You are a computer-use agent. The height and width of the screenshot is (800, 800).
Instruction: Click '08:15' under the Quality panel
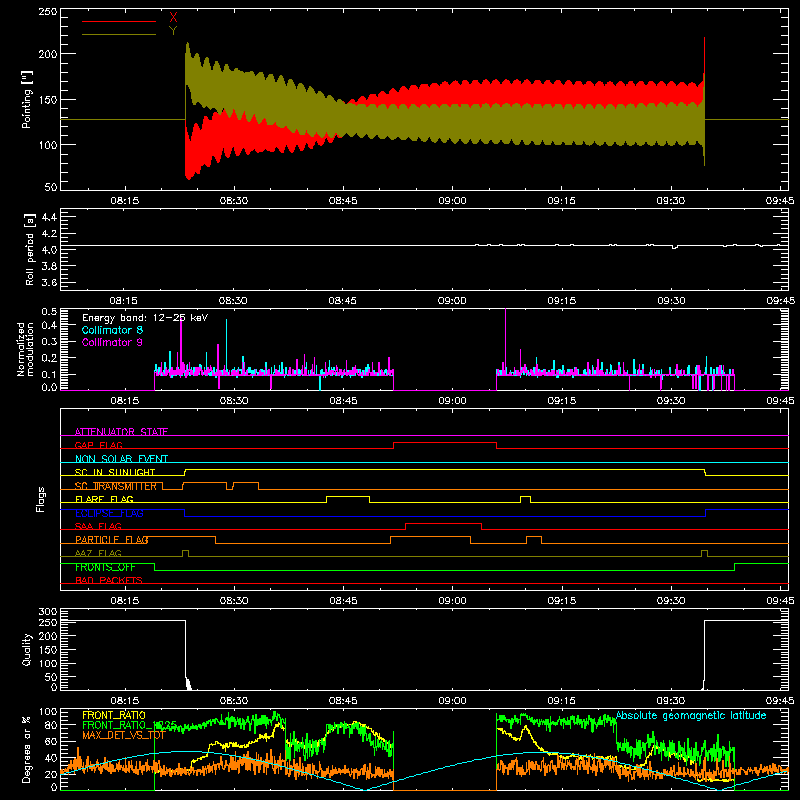(124, 701)
